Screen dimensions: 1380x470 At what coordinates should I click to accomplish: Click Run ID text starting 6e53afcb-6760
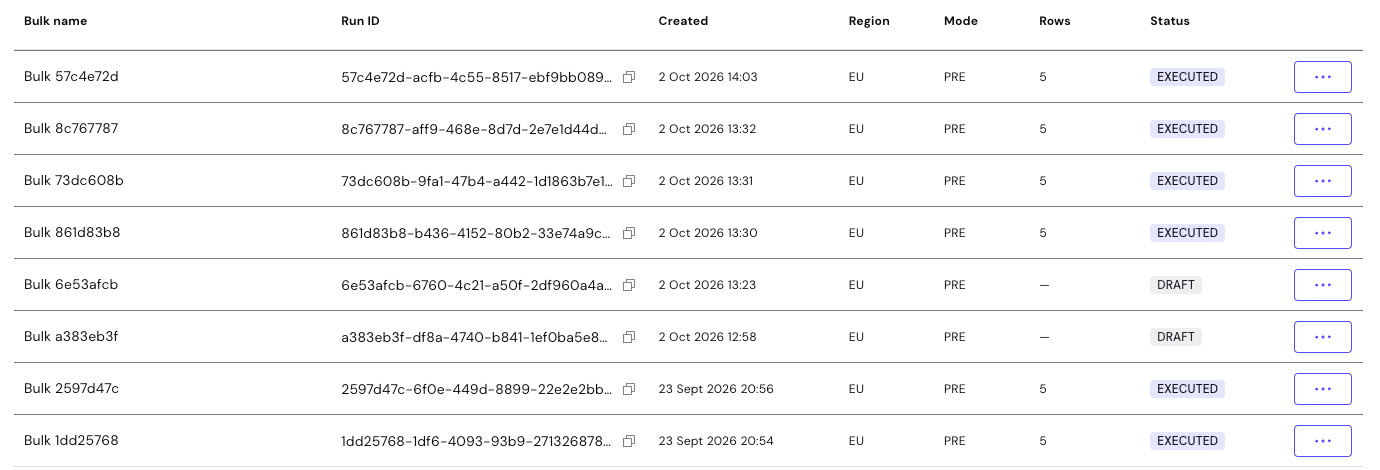[x=477, y=285]
